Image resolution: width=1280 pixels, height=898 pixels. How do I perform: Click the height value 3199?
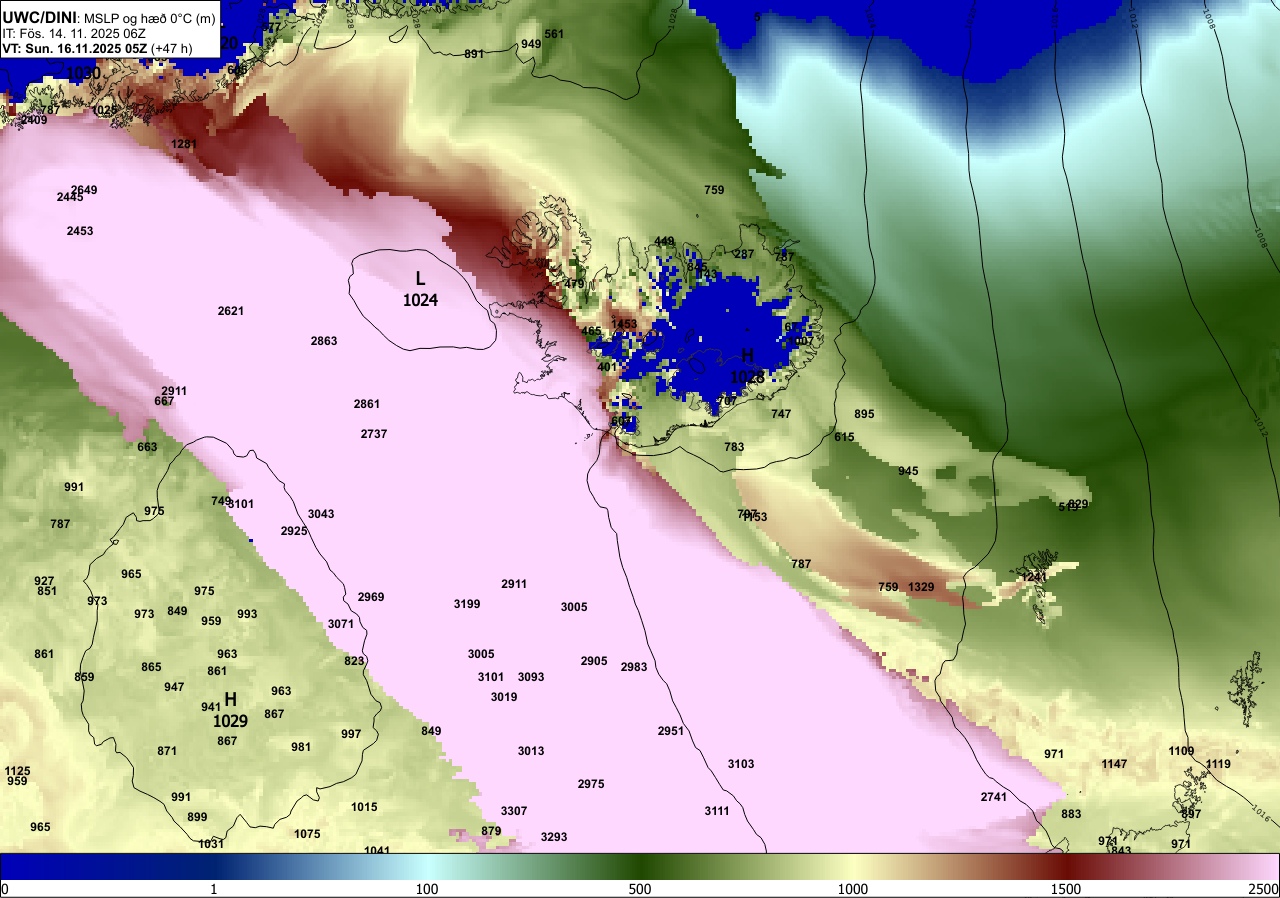point(467,604)
